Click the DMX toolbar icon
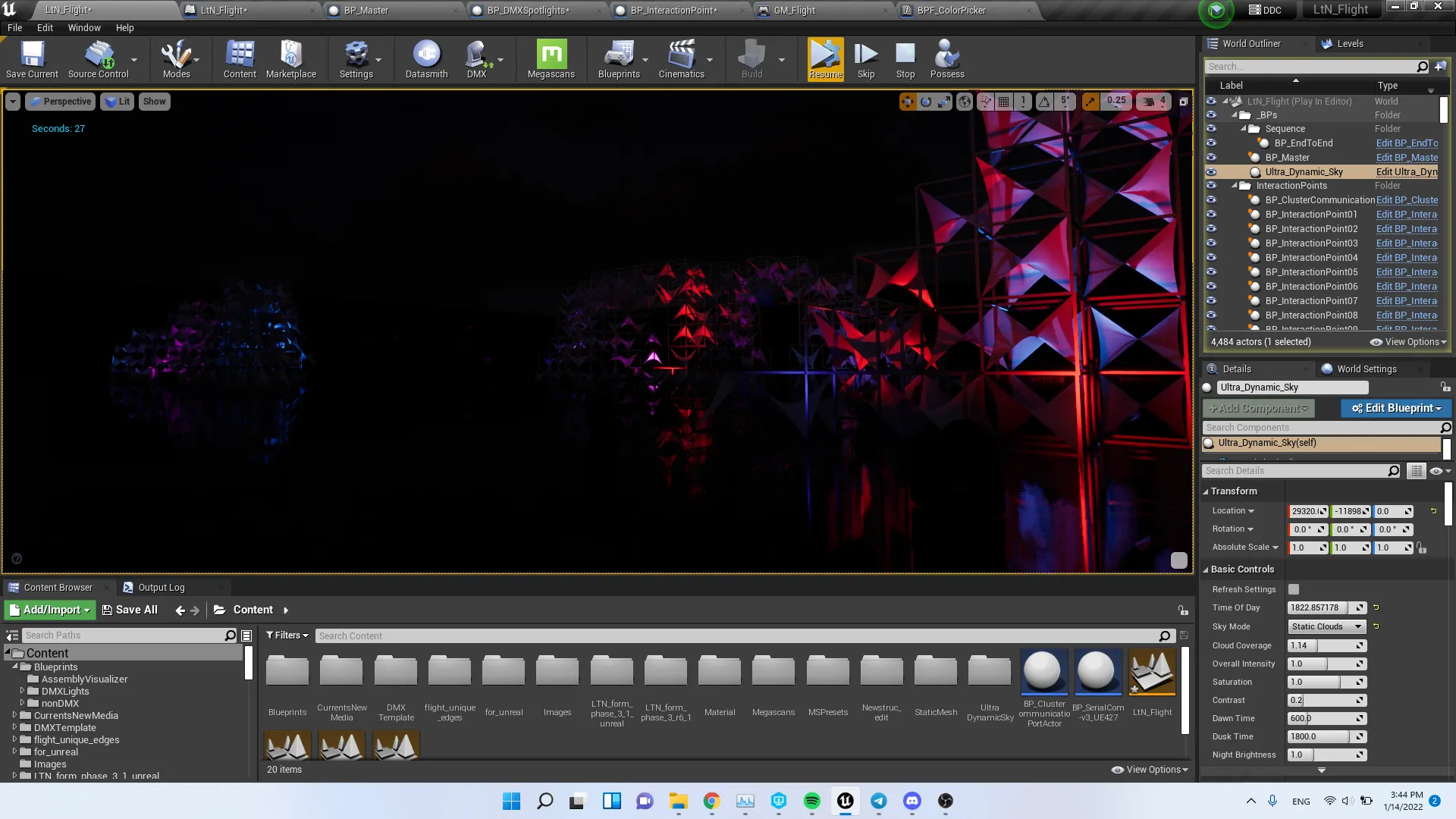The width and height of the screenshot is (1456, 819). pyautogui.click(x=476, y=59)
